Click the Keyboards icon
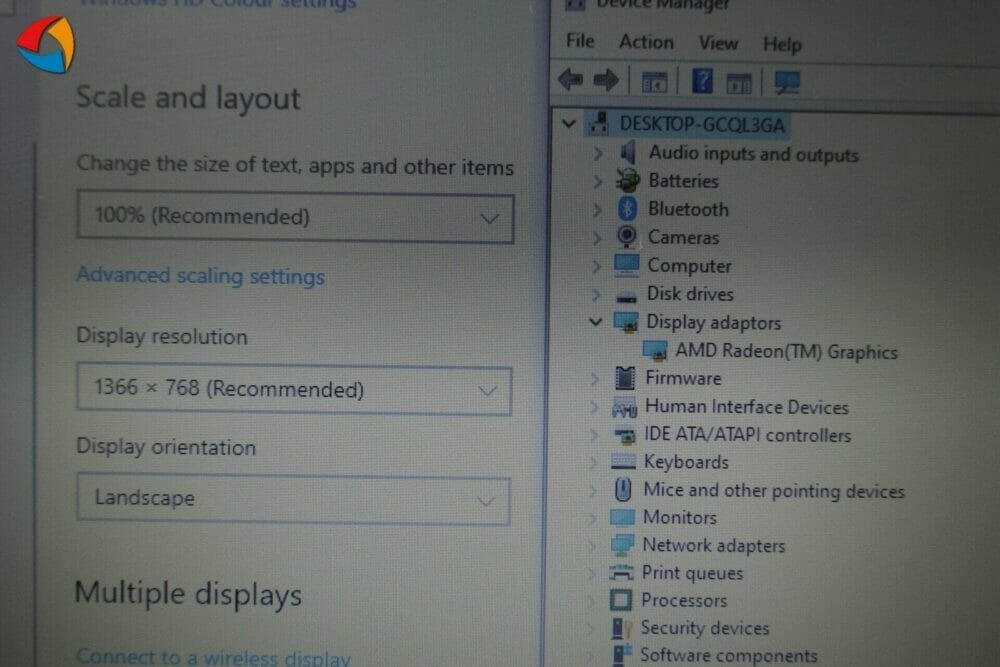 [623, 462]
